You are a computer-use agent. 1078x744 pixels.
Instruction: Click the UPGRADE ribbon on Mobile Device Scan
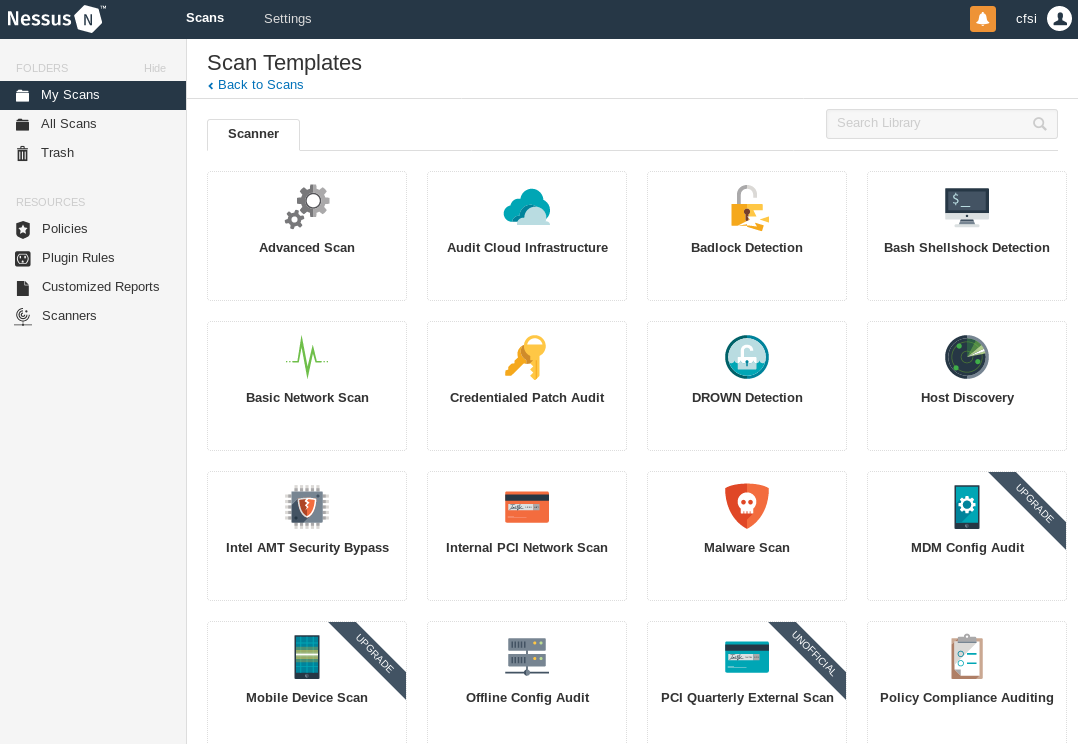pos(375,653)
